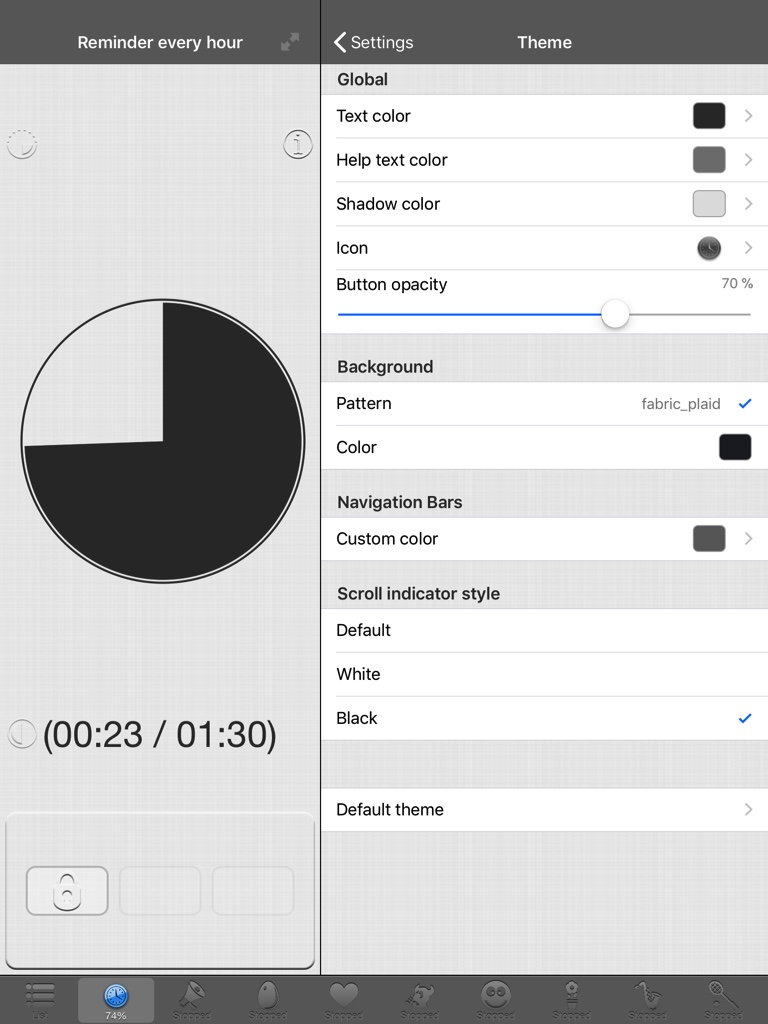Tap the Help text color gray swatch
This screenshot has height=1024, width=768.
coord(709,160)
